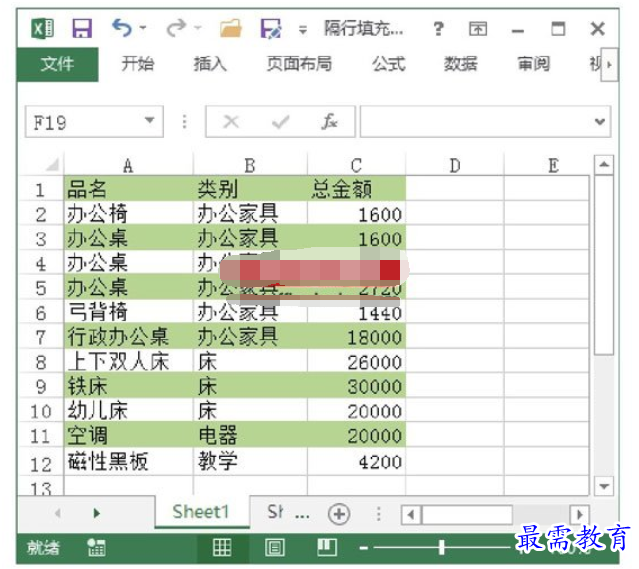Open a file using the folder icon

[231, 29]
